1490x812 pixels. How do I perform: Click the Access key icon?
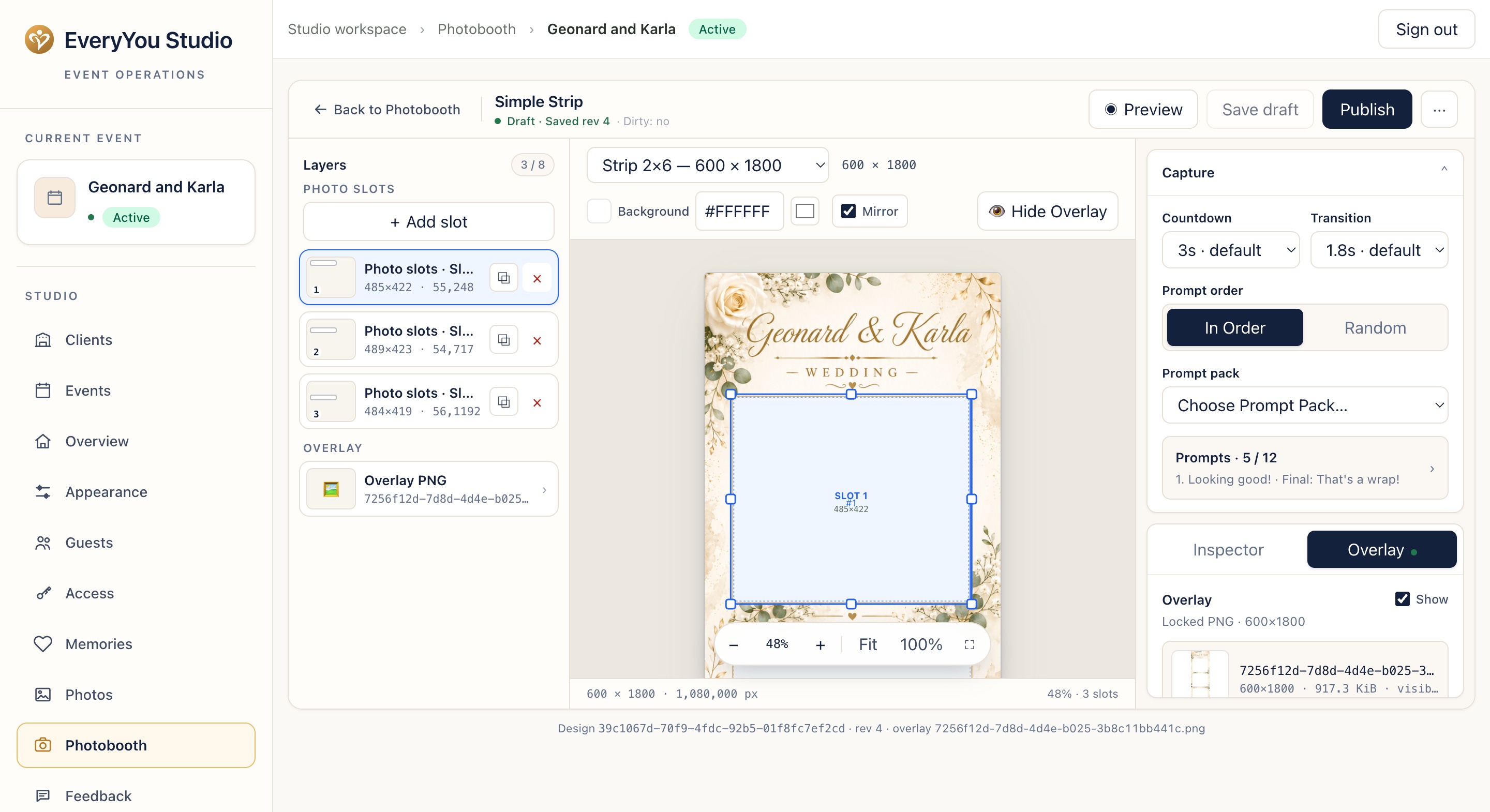43,593
